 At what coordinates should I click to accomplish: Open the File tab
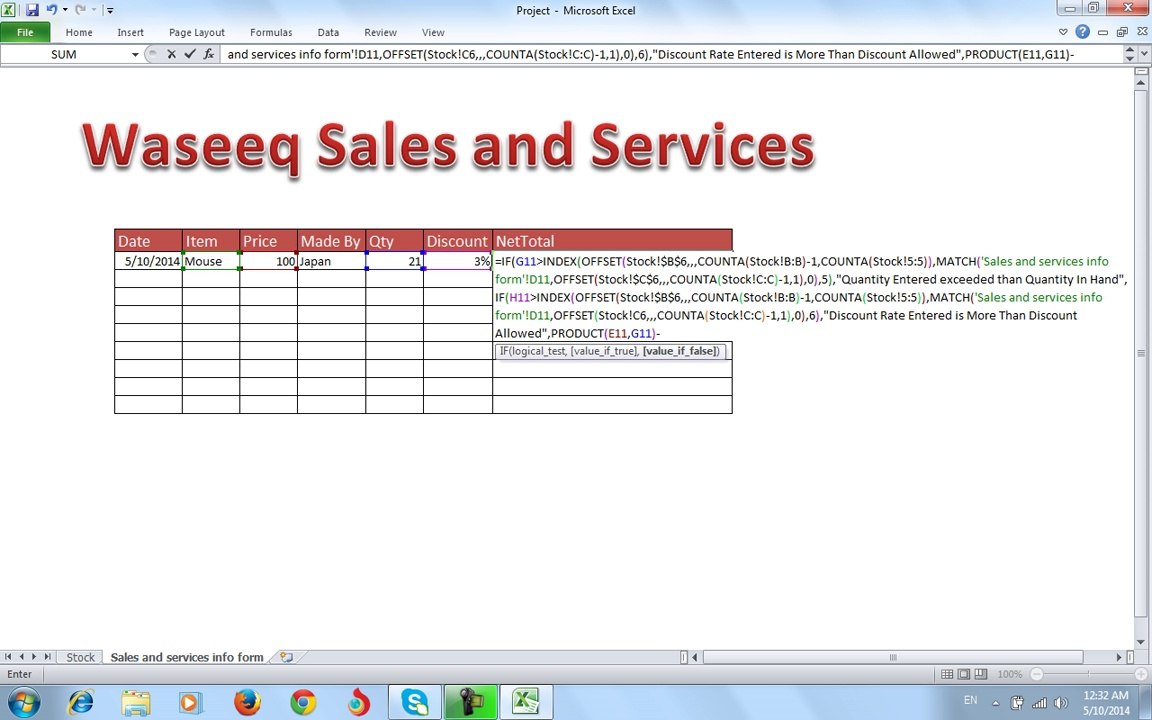click(x=25, y=32)
